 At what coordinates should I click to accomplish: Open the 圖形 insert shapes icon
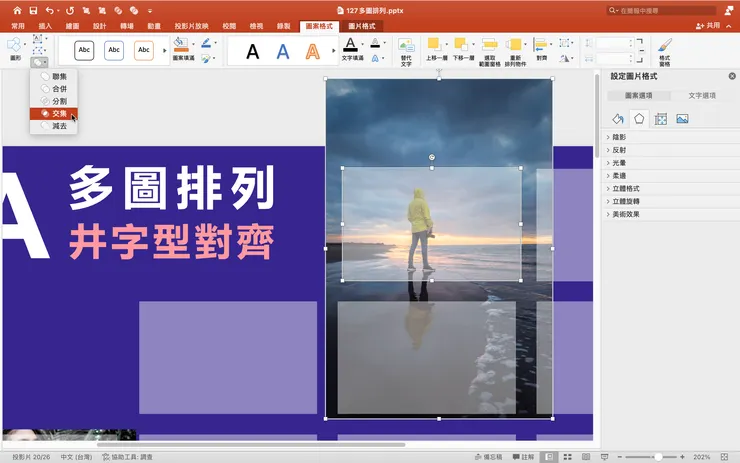point(15,45)
